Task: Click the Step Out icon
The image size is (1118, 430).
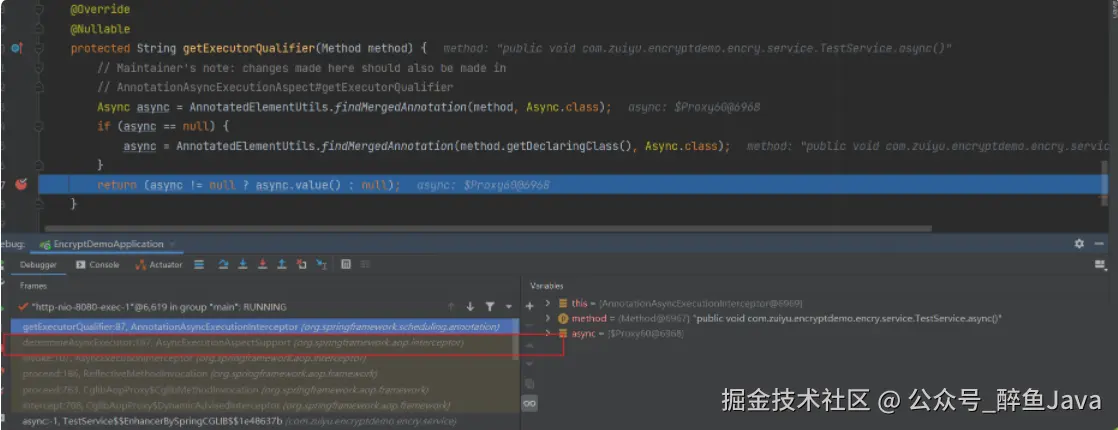Action: point(282,265)
